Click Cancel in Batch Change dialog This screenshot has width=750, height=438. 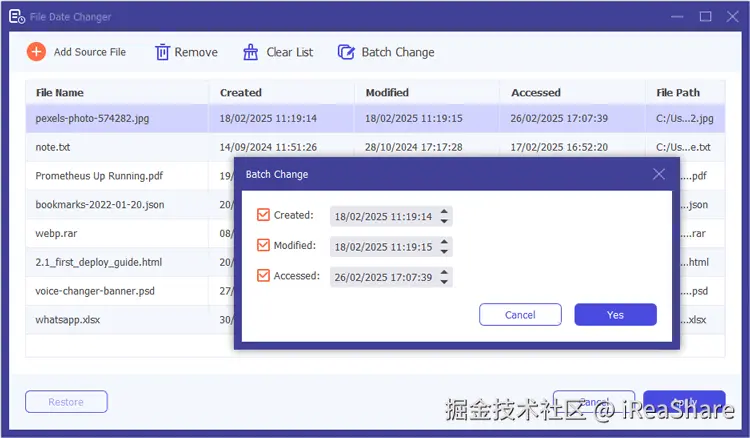click(520, 315)
